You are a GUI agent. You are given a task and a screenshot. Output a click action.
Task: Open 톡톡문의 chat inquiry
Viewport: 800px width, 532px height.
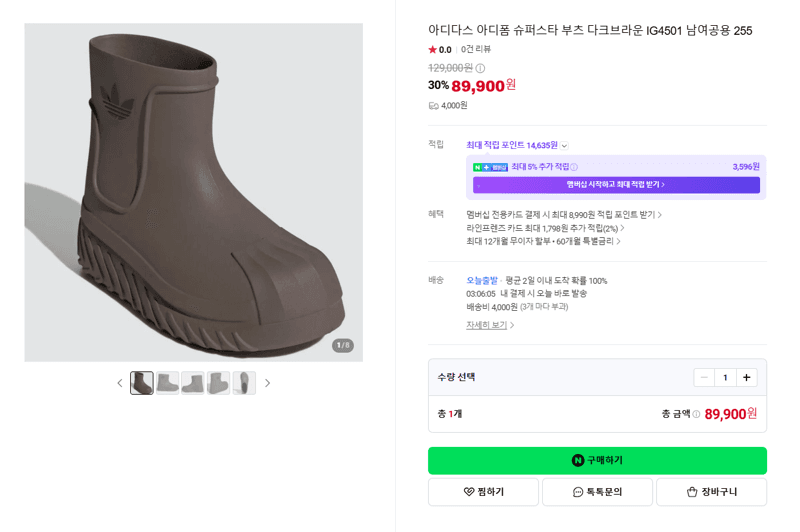tap(597, 492)
